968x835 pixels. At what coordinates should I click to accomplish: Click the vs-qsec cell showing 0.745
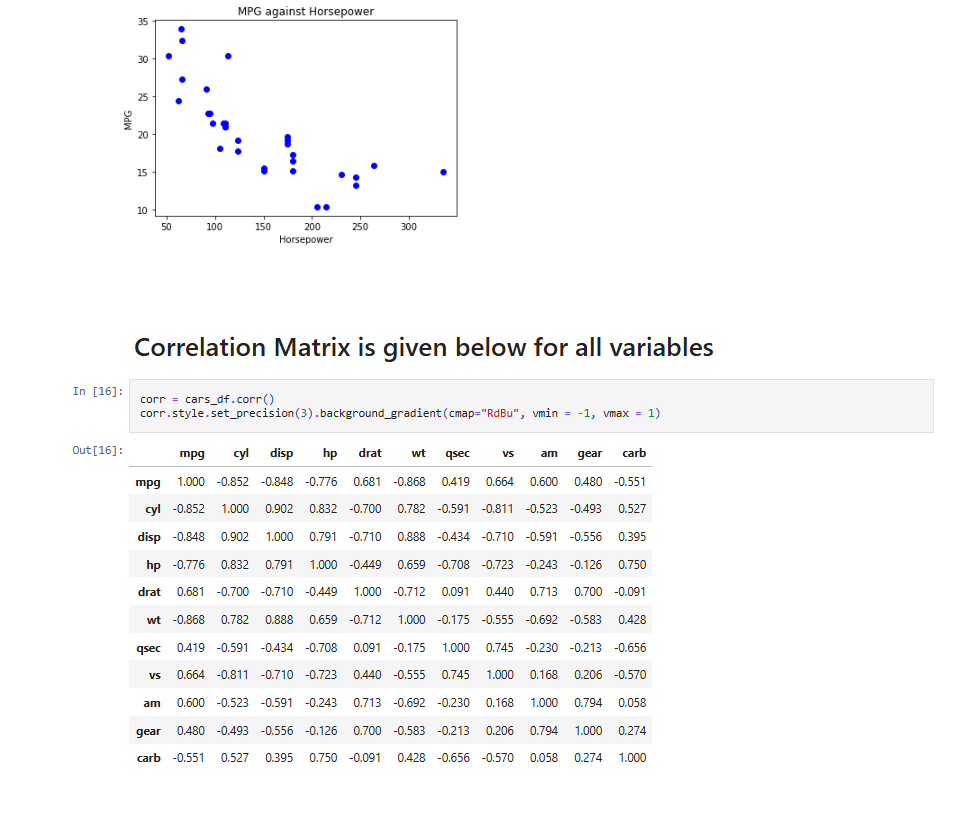point(455,675)
